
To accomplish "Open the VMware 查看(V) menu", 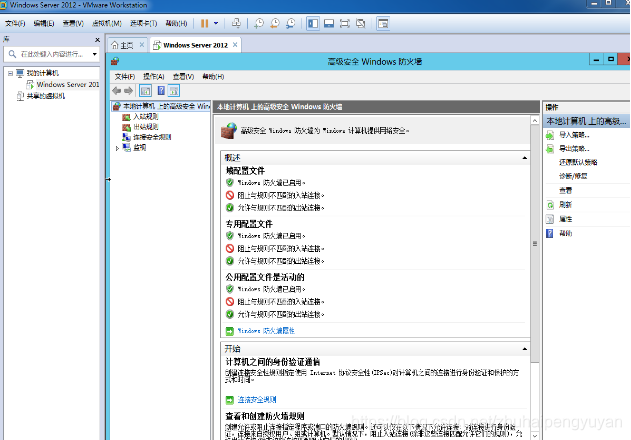I will pyautogui.click(x=73, y=23).
